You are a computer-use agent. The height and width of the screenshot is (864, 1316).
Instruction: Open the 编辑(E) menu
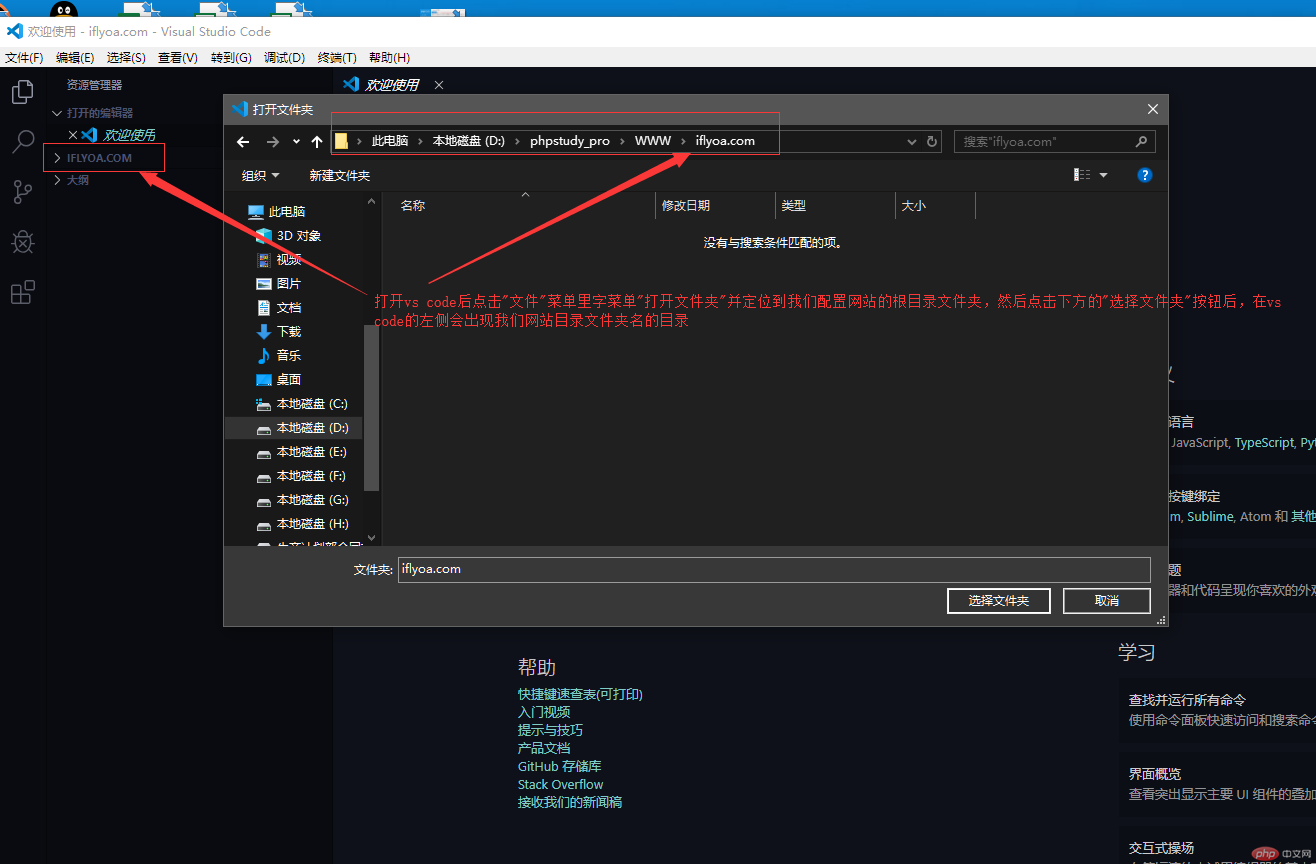coord(75,58)
